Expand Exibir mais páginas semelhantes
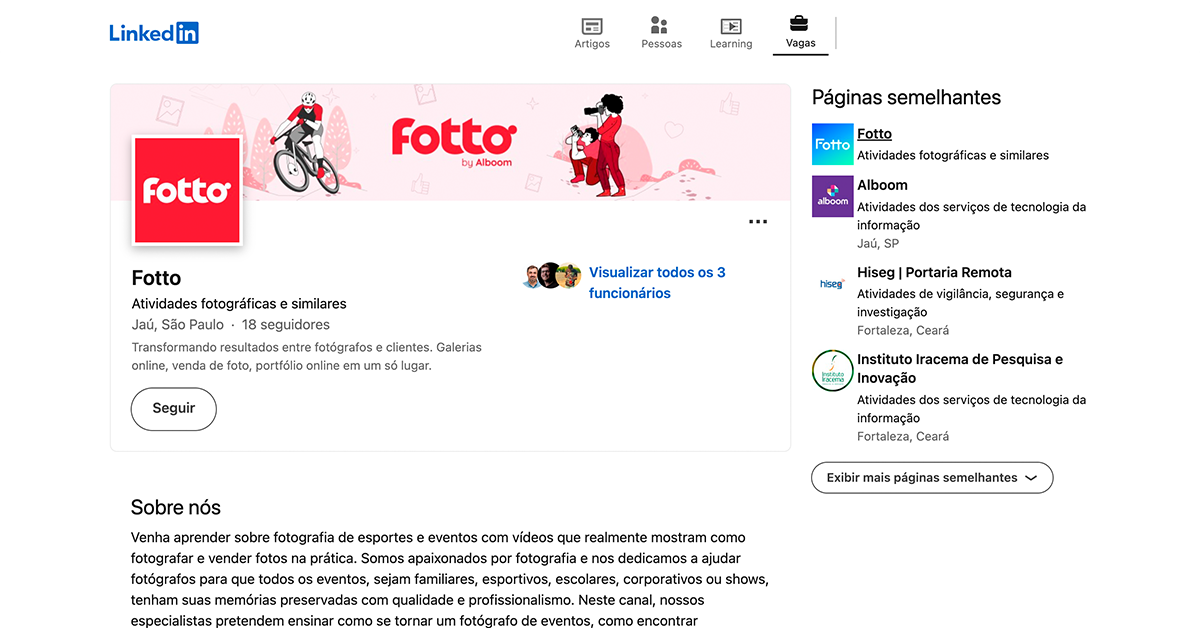 coord(921,478)
